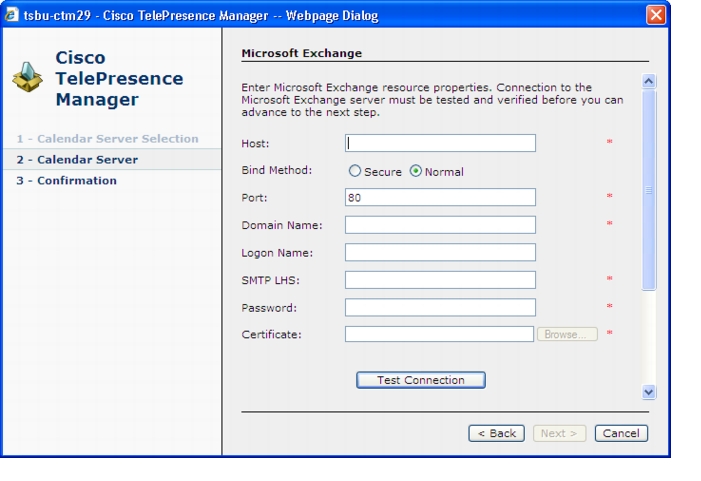The image size is (701, 481).
Task: Click the certificate Browse button
Action: pyautogui.click(x=567, y=334)
